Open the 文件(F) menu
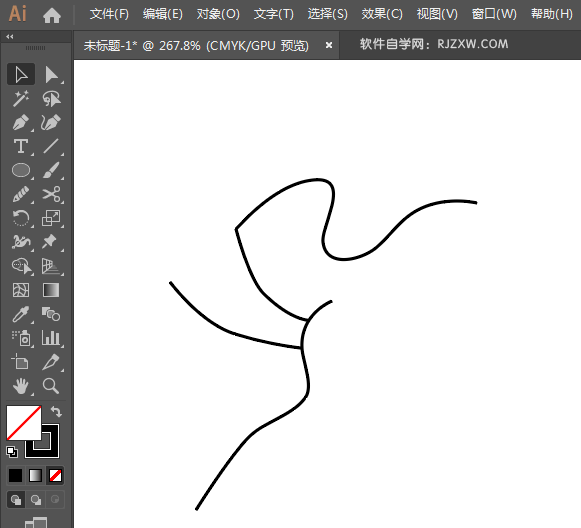The image size is (581, 528). tap(109, 14)
